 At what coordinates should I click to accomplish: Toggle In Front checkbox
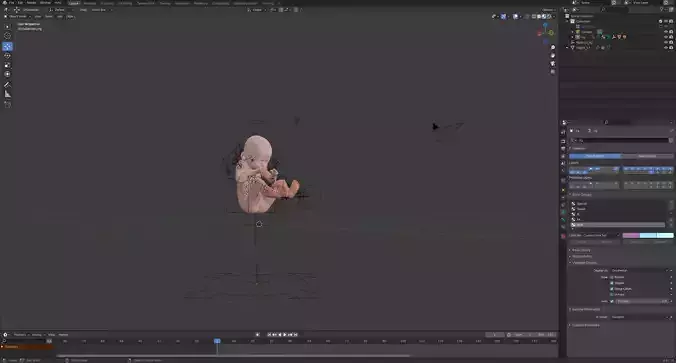612,294
